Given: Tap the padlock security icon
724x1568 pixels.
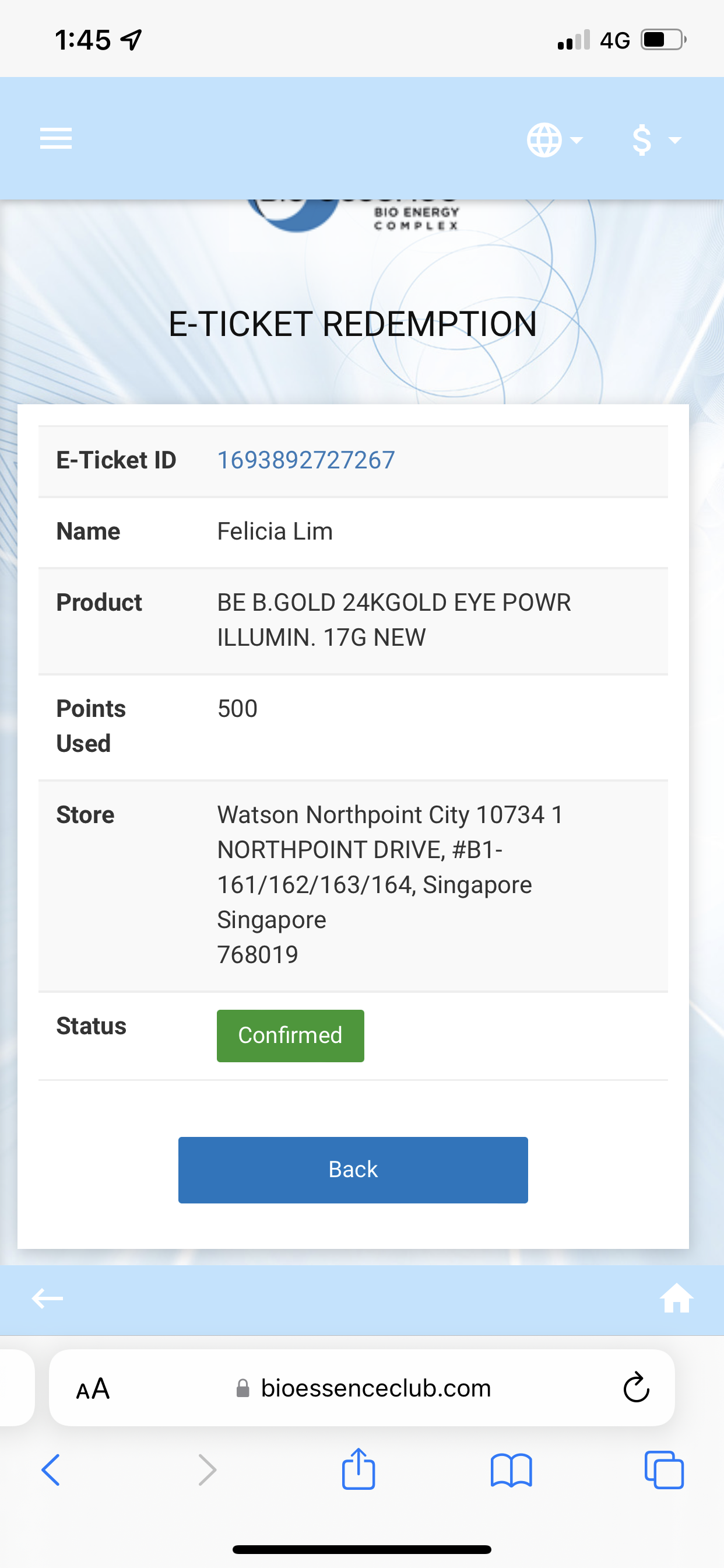Looking at the screenshot, I should pos(242,1388).
